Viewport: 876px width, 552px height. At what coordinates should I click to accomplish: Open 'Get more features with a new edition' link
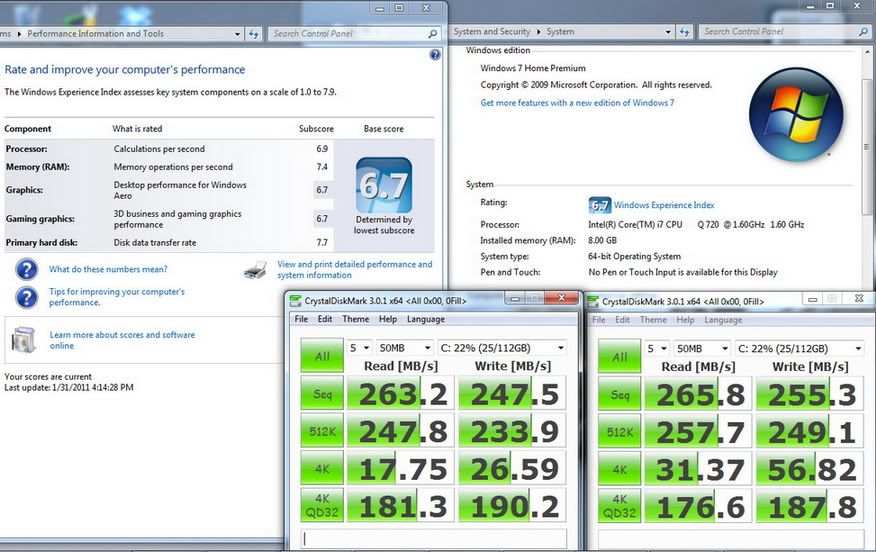(577, 103)
